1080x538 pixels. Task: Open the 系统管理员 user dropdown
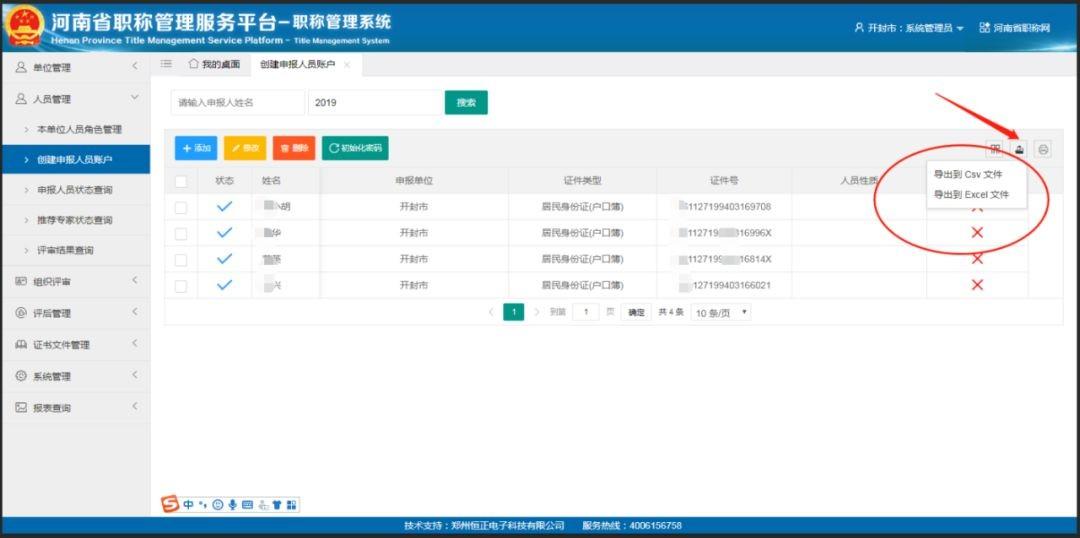(x=908, y=28)
